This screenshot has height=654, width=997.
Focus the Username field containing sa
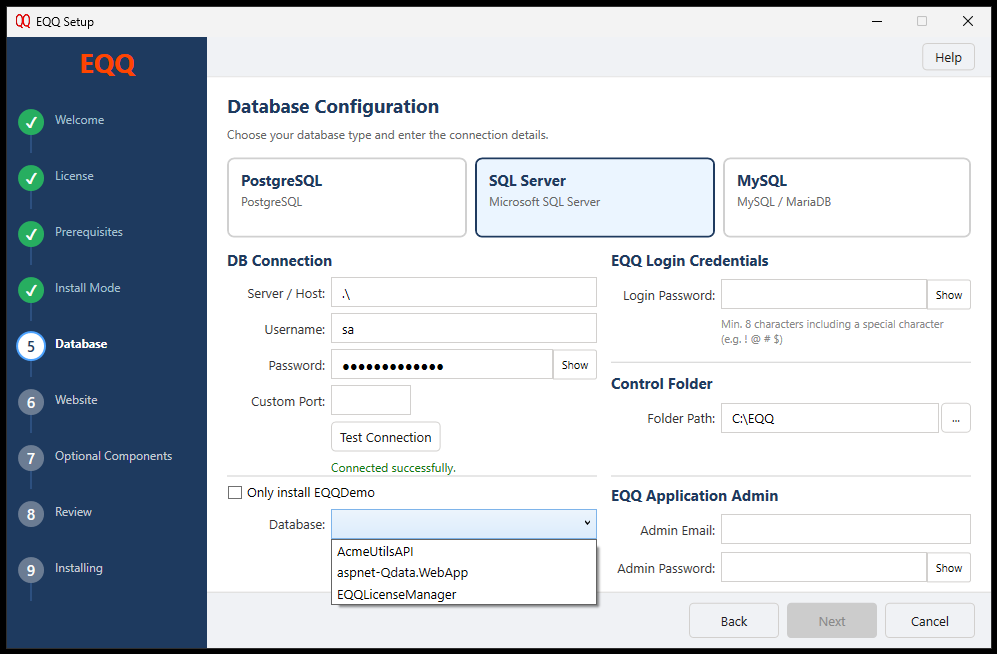pos(464,329)
